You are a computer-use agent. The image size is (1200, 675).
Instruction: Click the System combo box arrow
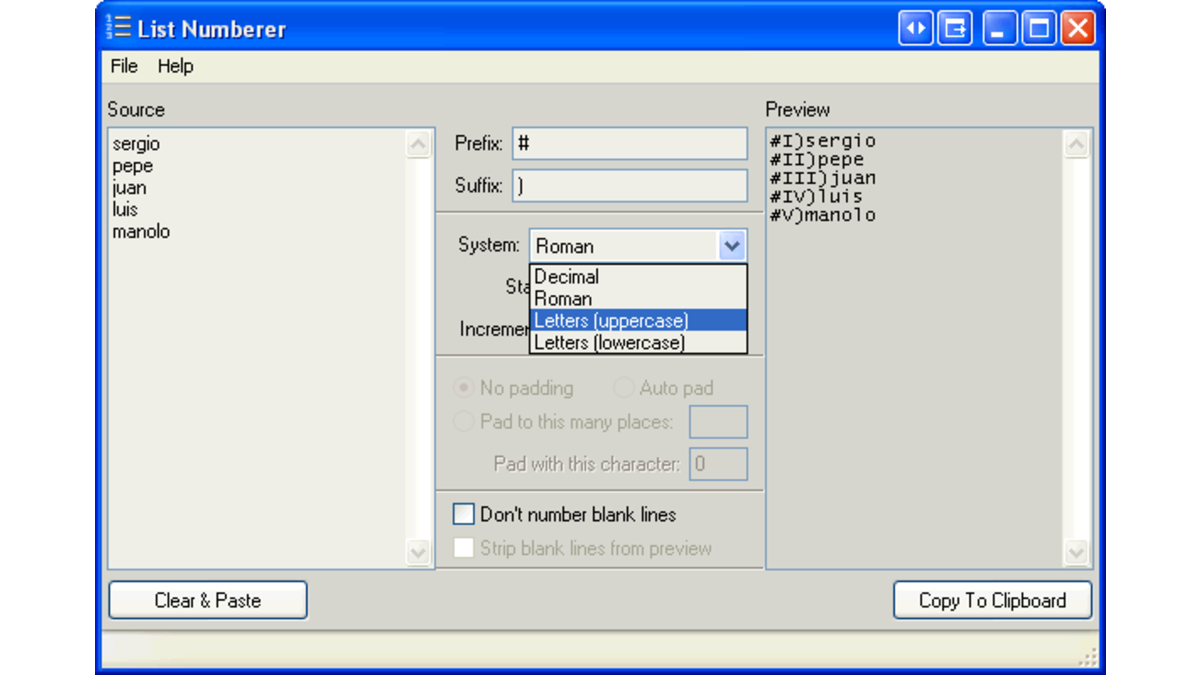(x=732, y=246)
